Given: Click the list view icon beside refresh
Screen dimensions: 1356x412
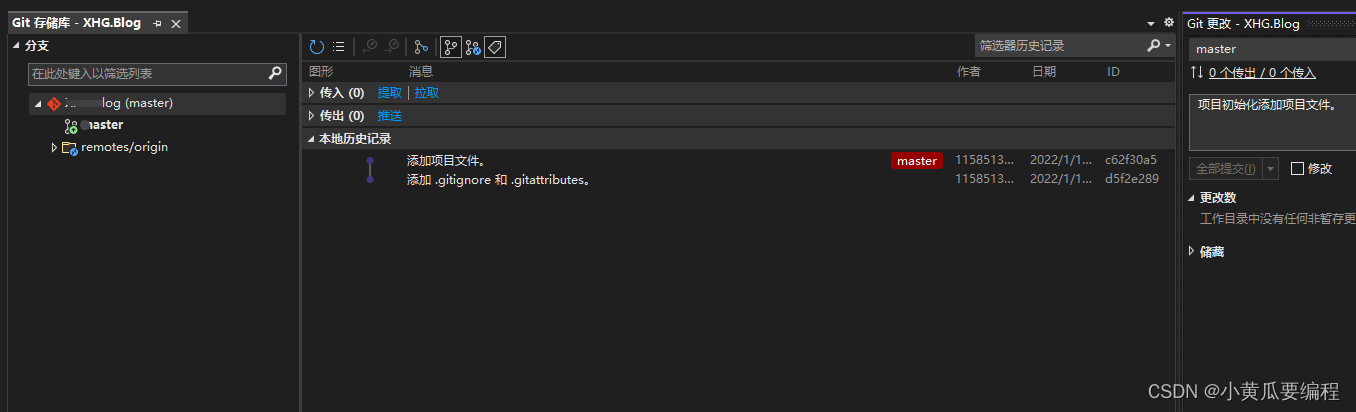Looking at the screenshot, I should [x=339, y=46].
